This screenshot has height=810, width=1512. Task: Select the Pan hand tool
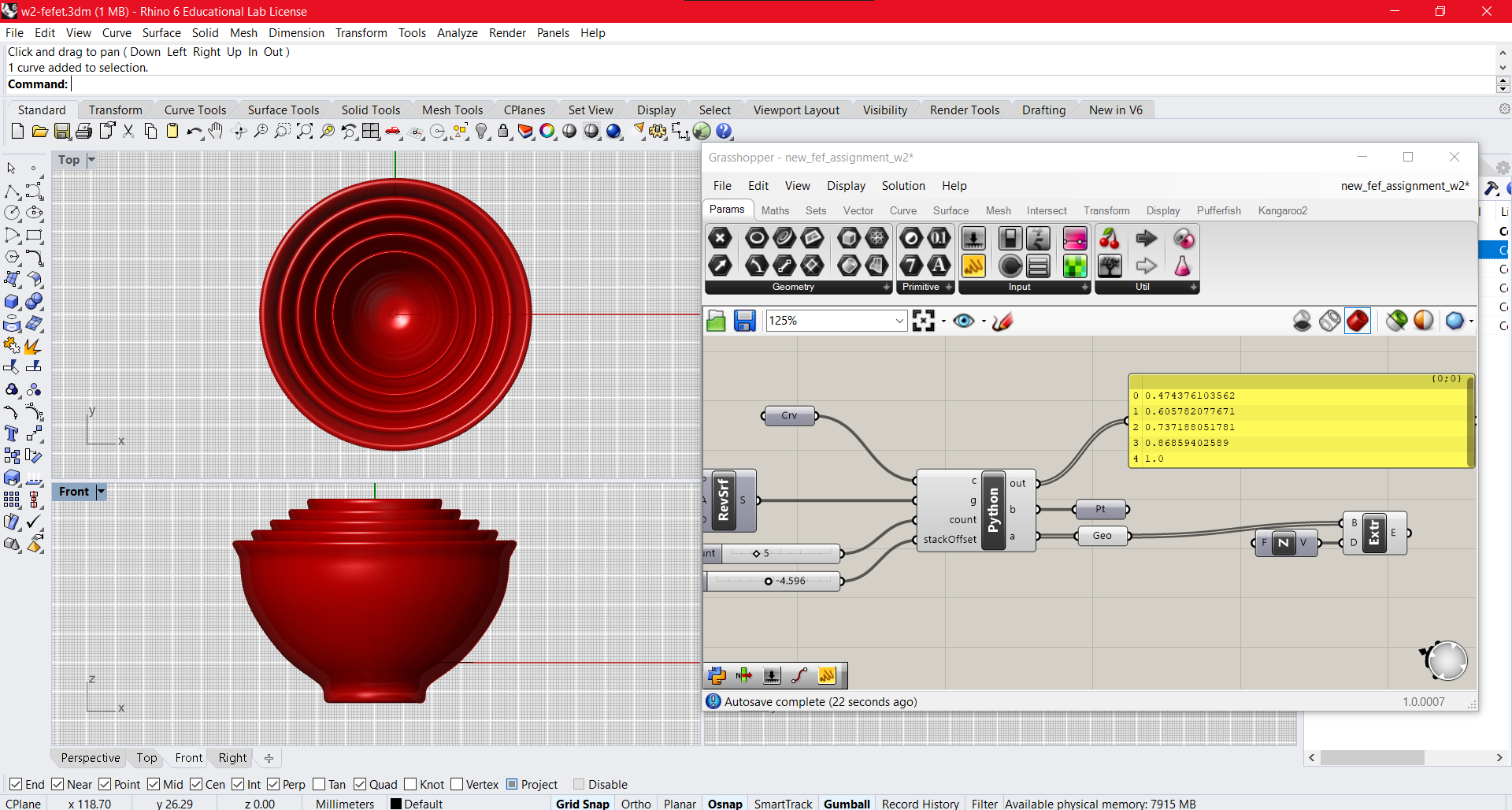[x=216, y=132]
